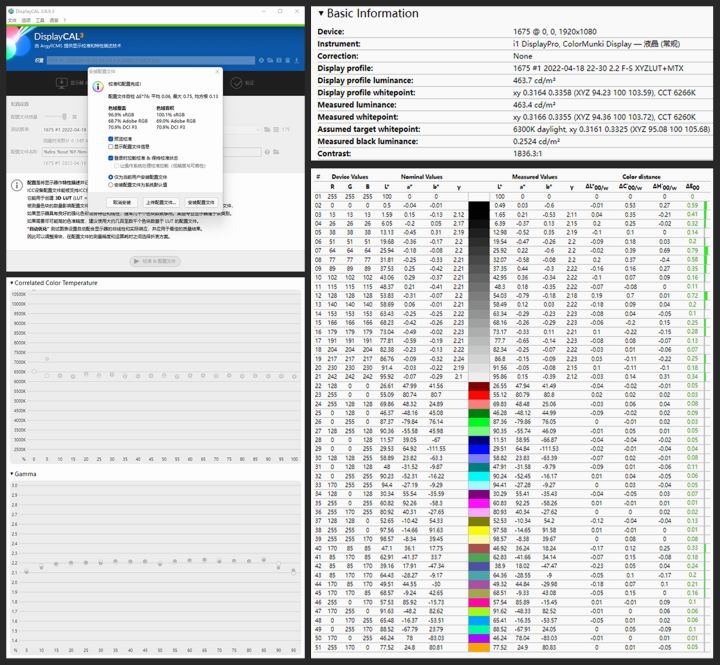Image resolution: width=720 pixels, height=665 pixels.
Task: Collapse the Basic Information section
Action: point(321,13)
